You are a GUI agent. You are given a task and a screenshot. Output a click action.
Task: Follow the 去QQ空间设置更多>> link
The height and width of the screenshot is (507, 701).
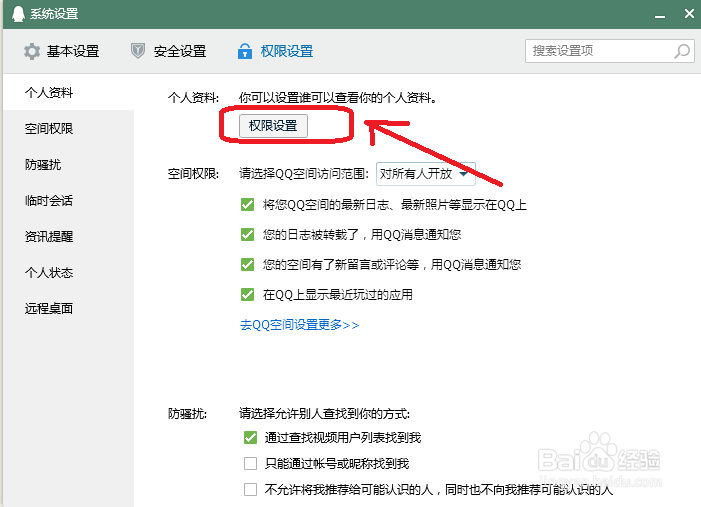300,325
